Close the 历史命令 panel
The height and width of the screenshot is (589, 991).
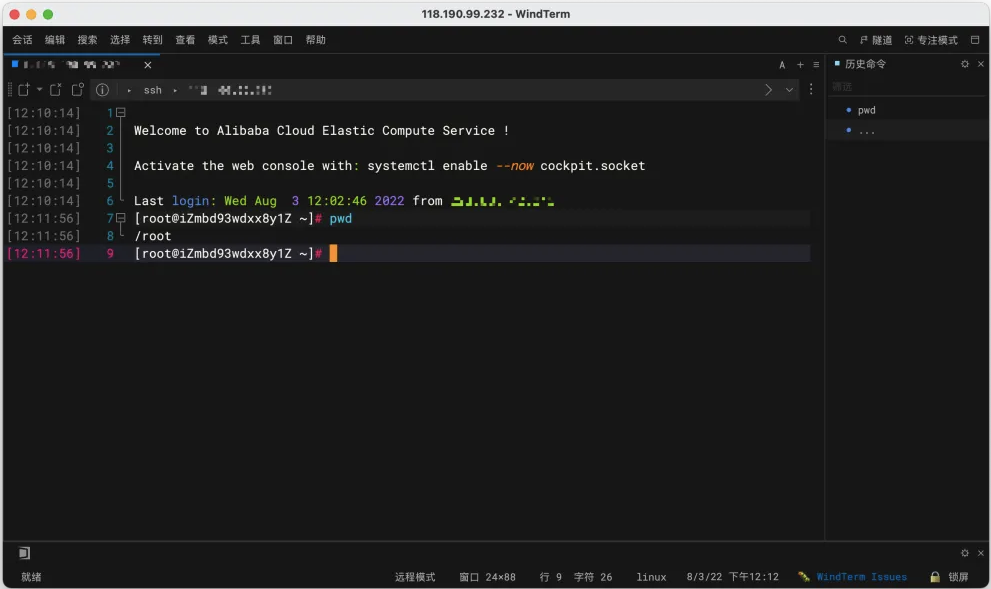tap(981, 64)
